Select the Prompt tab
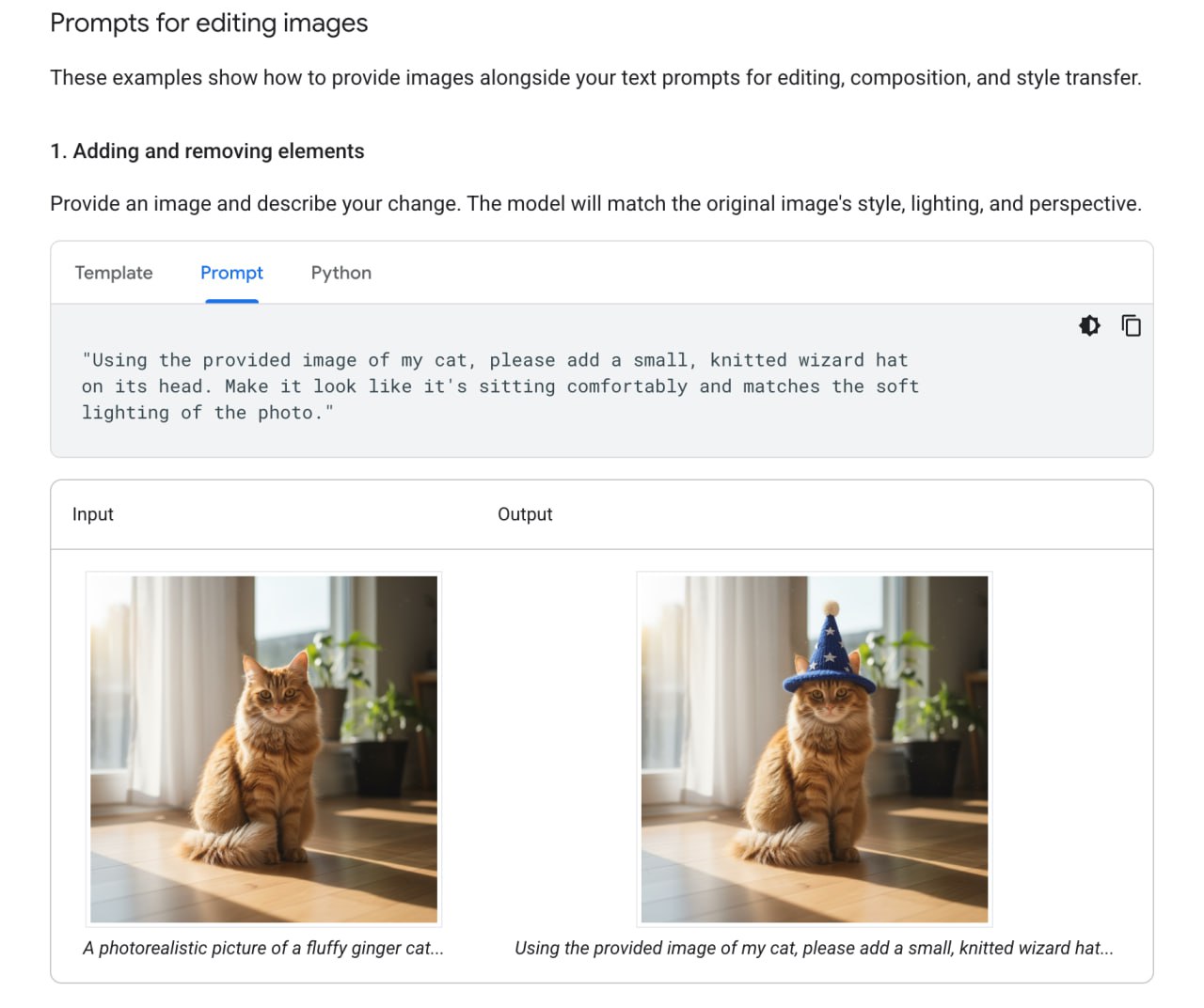 [x=231, y=273]
